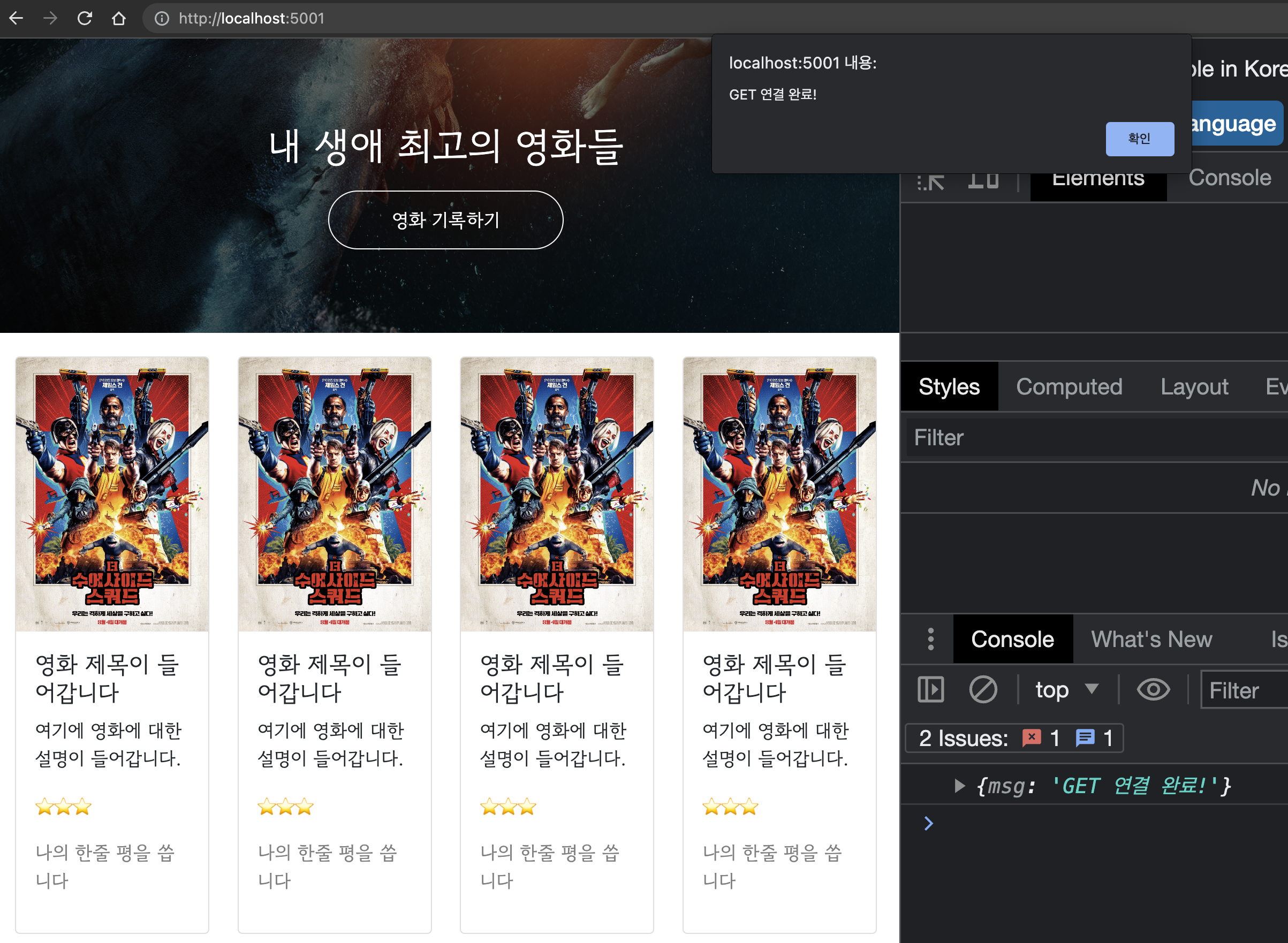Click the browser forward arrow
The height and width of the screenshot is (943, 1288).
pos(50,18)
